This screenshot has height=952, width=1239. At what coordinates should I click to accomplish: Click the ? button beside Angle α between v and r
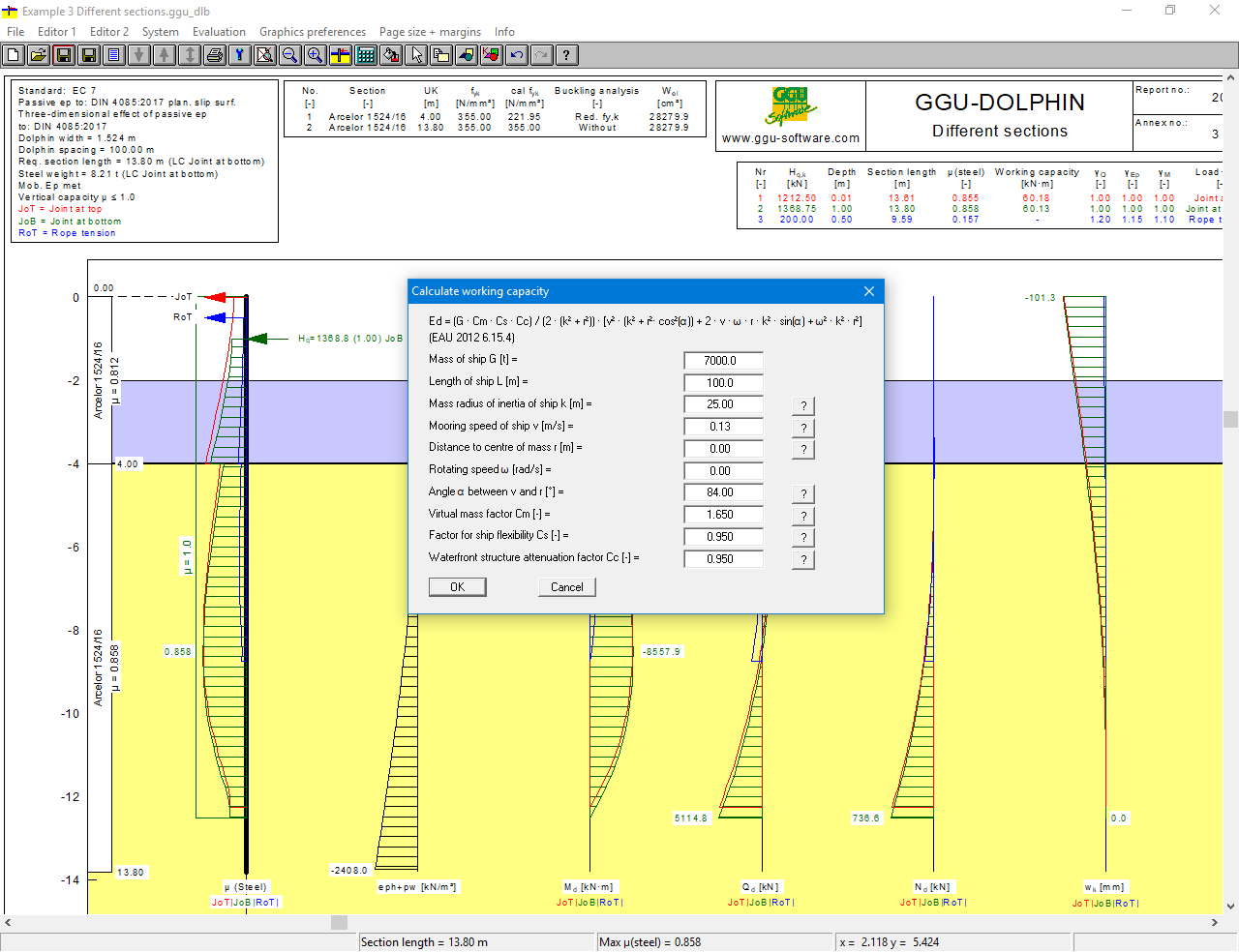click(803, 494)
